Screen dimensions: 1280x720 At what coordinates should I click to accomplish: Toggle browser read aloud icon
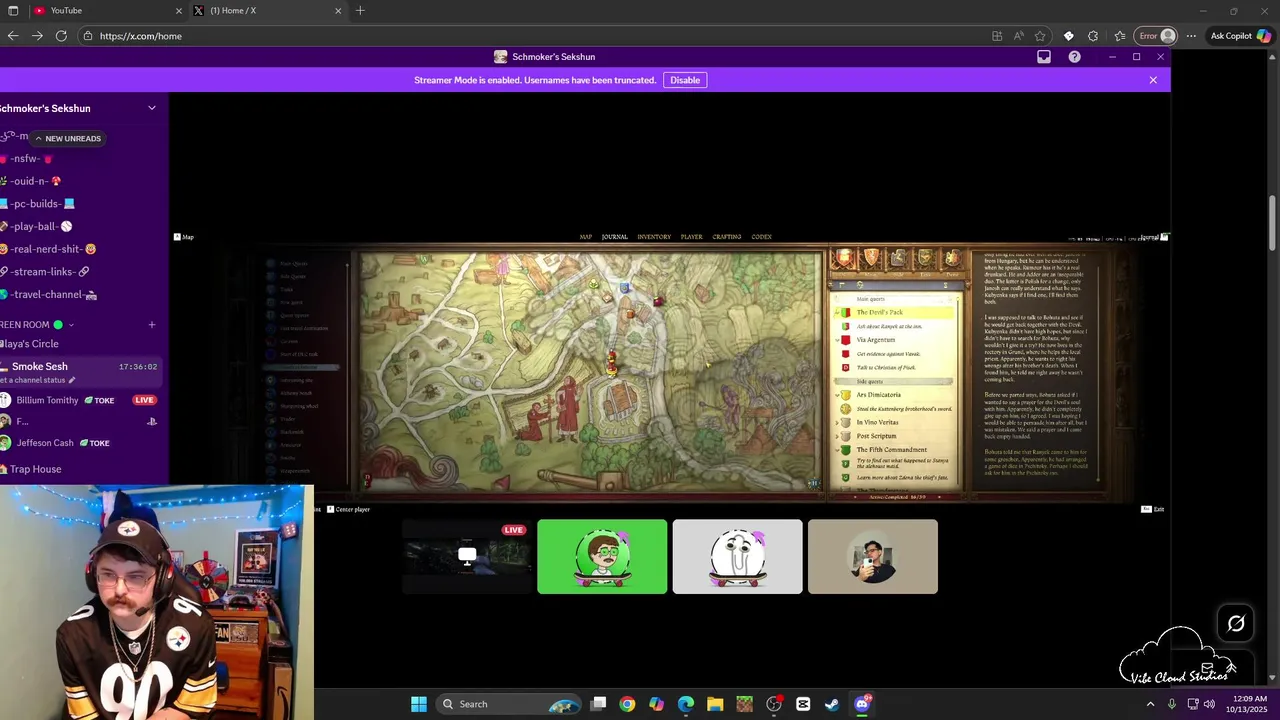click(1019, 36)
